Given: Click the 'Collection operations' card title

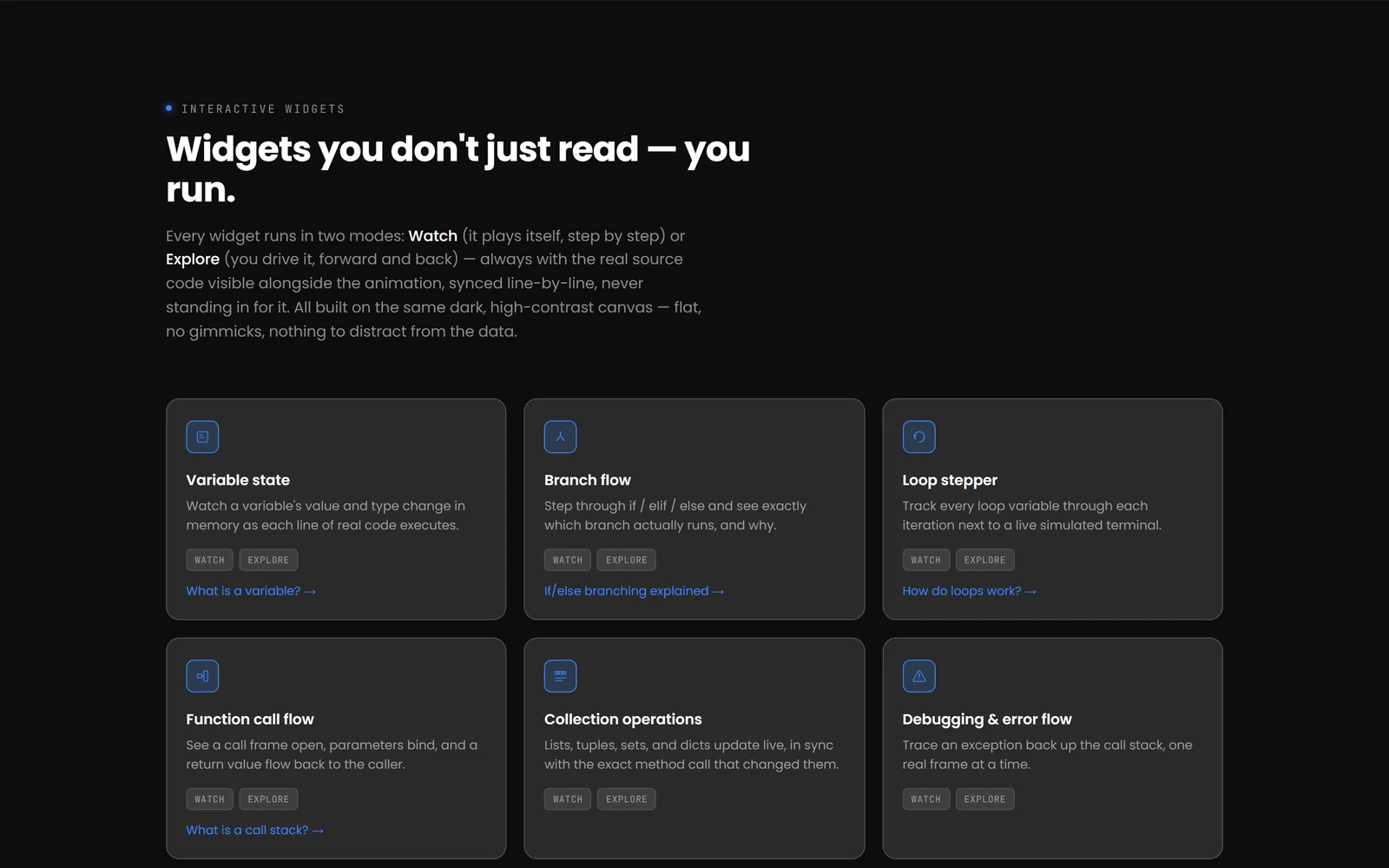Looking at the screenshot, I should (x=622, y=720).
